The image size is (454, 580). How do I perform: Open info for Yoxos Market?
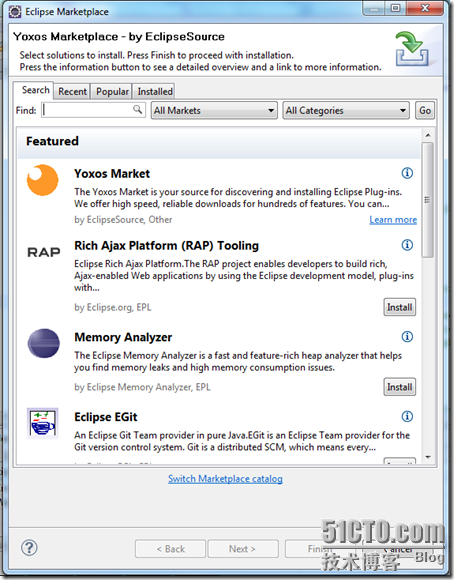[407, 173]
